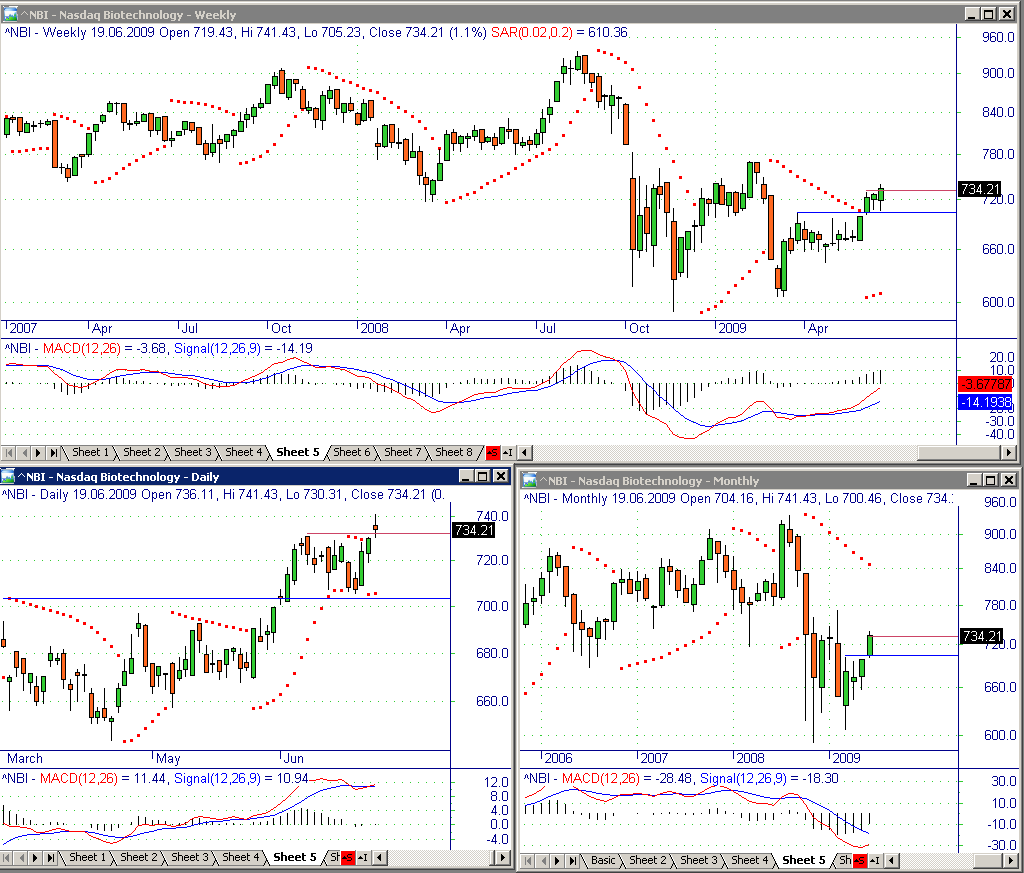
Task: Click left scroll arrow in Monthly window scrollbar
Action: (891, 861)
